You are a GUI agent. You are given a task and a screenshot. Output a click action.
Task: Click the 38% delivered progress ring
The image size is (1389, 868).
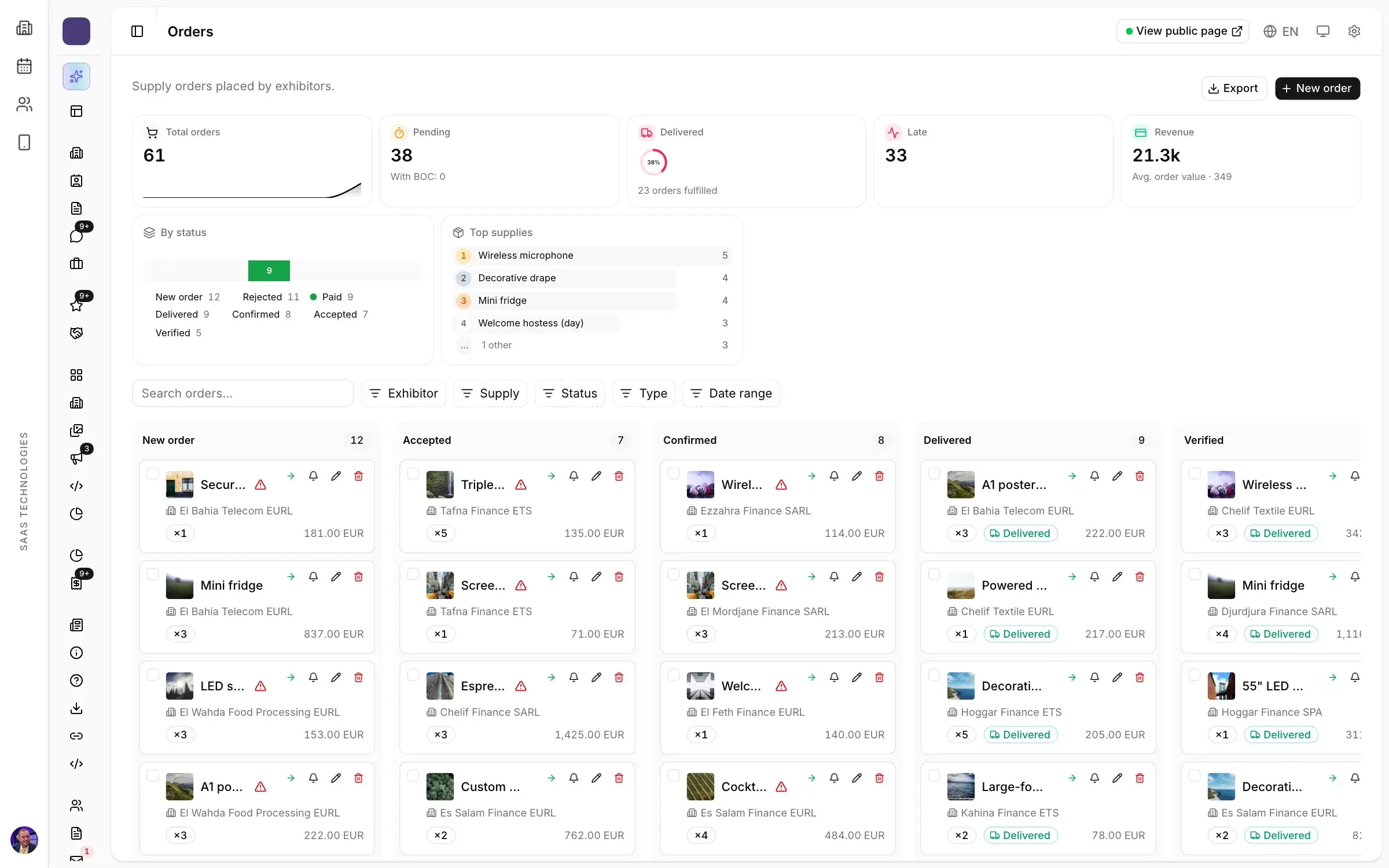tap(653, 163)
